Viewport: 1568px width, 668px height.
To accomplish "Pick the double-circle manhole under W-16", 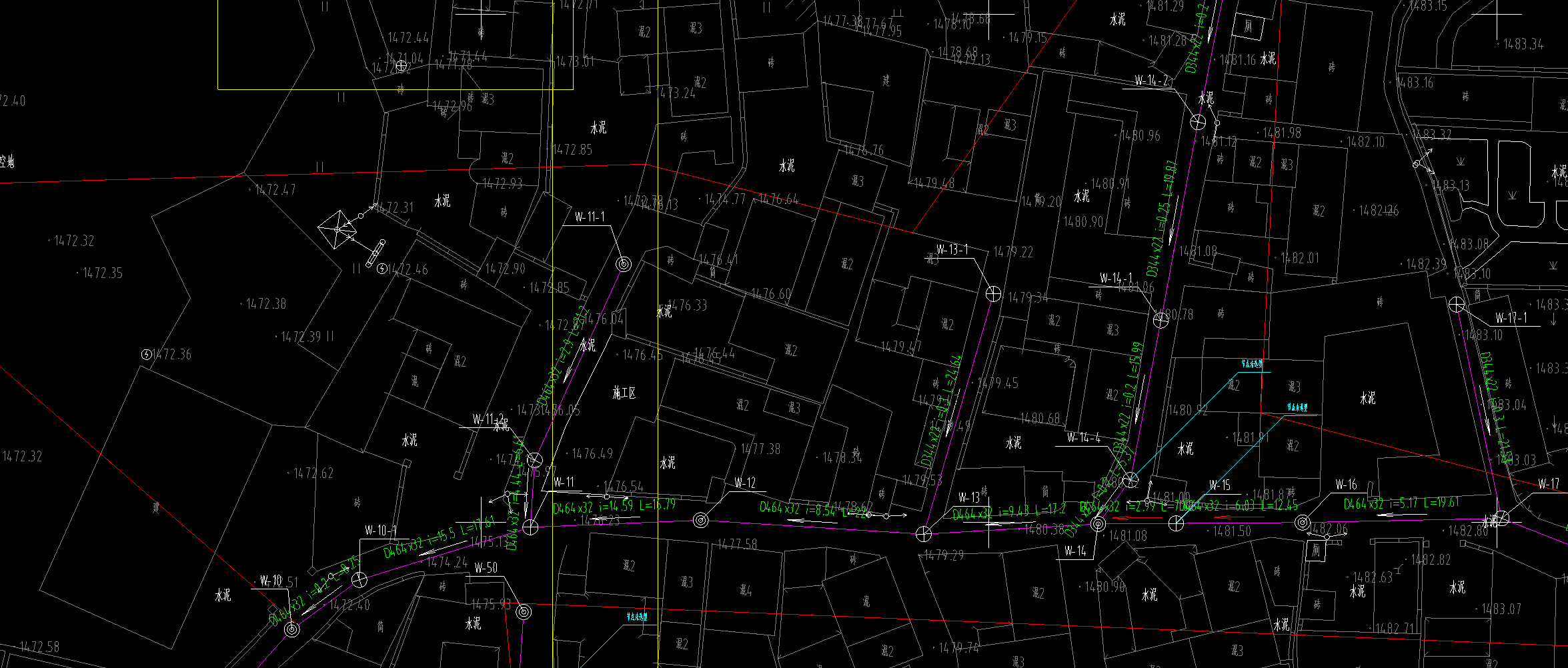I will [x=1303, y=523].
